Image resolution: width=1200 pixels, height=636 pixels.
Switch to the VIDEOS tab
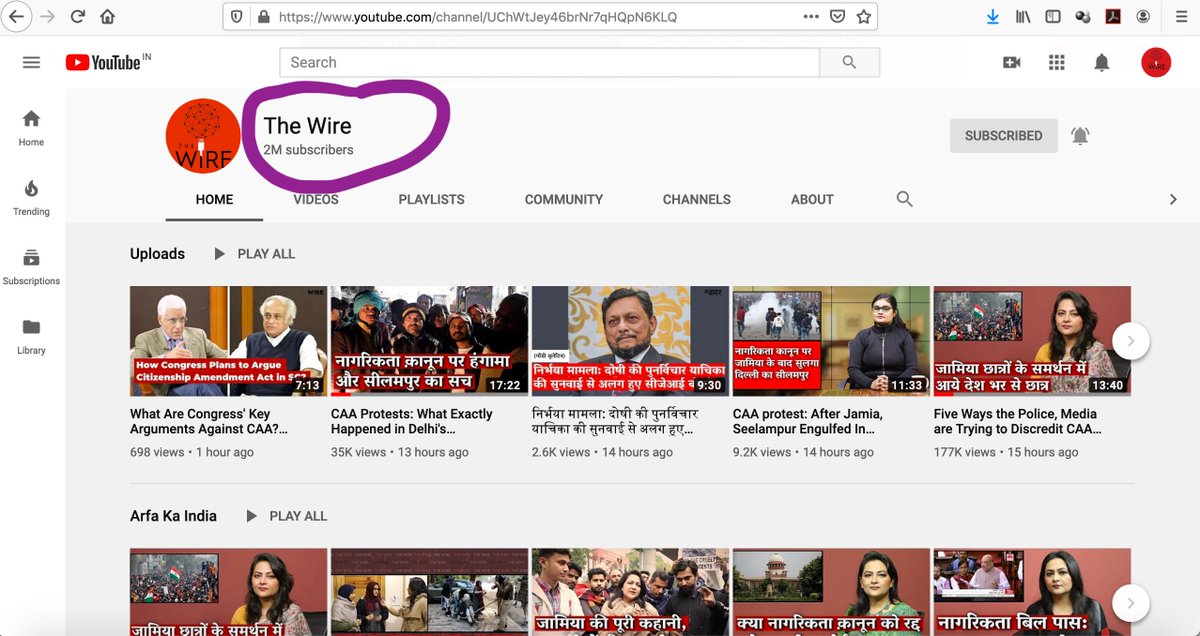[x=316, y=199]
